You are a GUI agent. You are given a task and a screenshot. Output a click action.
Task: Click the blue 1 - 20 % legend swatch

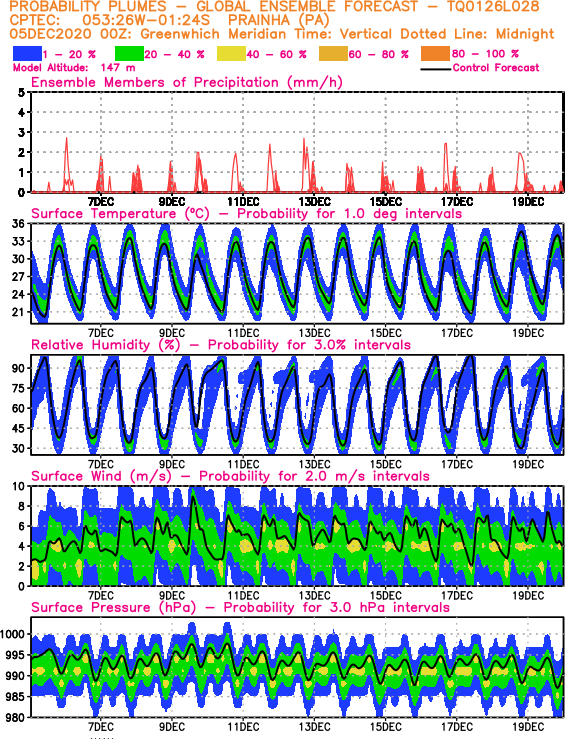(27, 54)
